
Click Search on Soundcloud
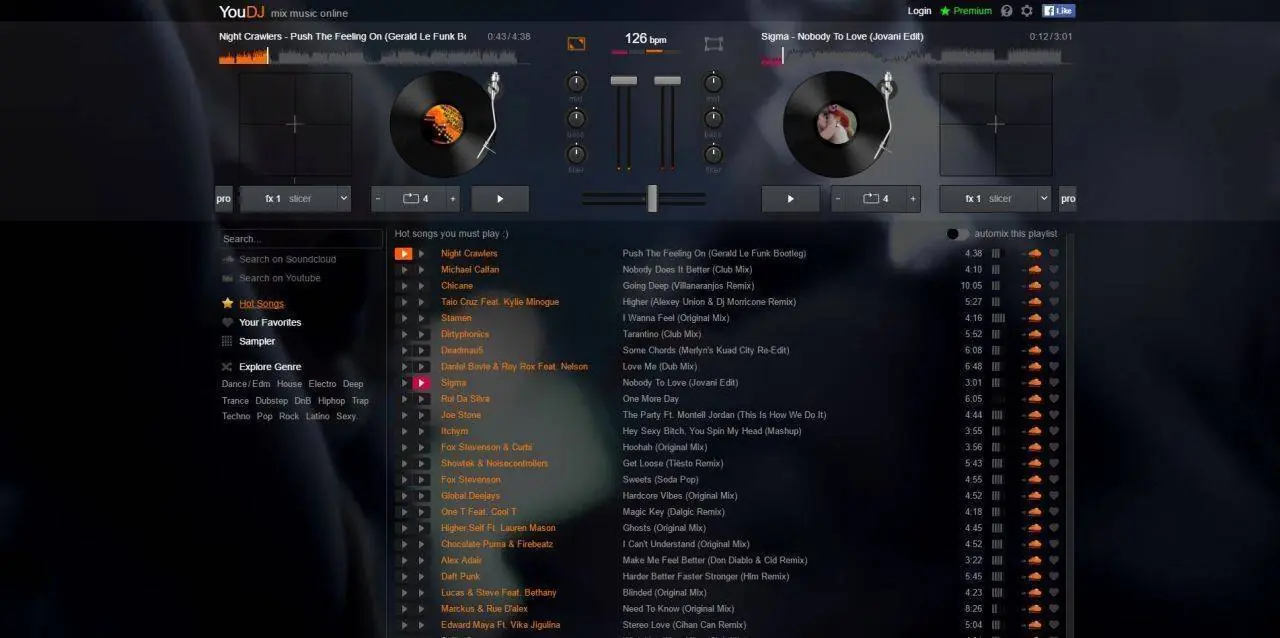click(287, 260)
